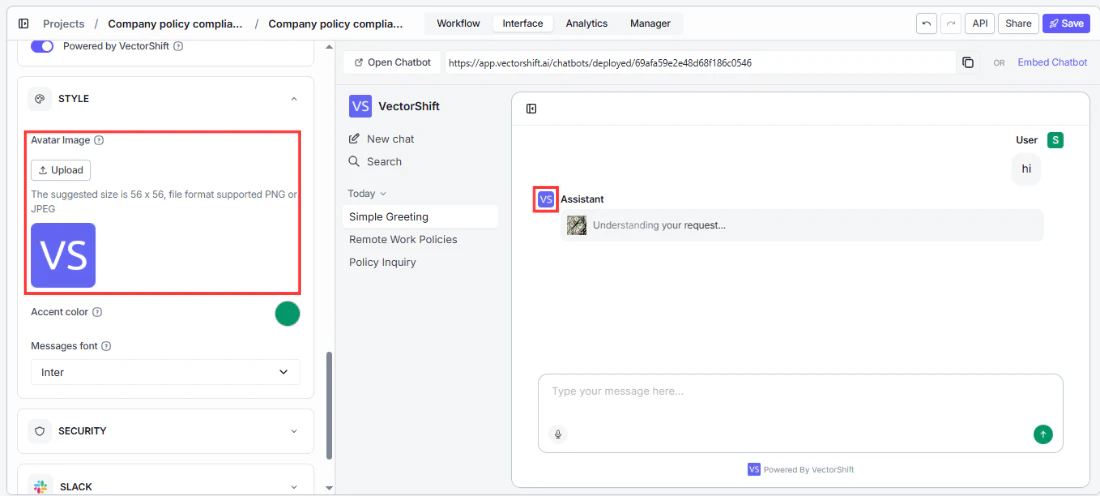
Task: Open info tooltip next to Accent color
Action: 97,312
